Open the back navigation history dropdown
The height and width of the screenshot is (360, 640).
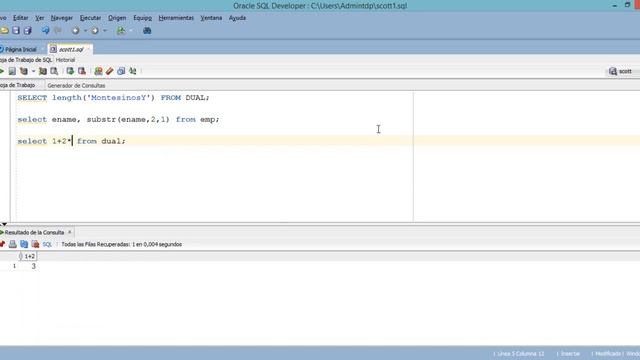tap(85, 31)
